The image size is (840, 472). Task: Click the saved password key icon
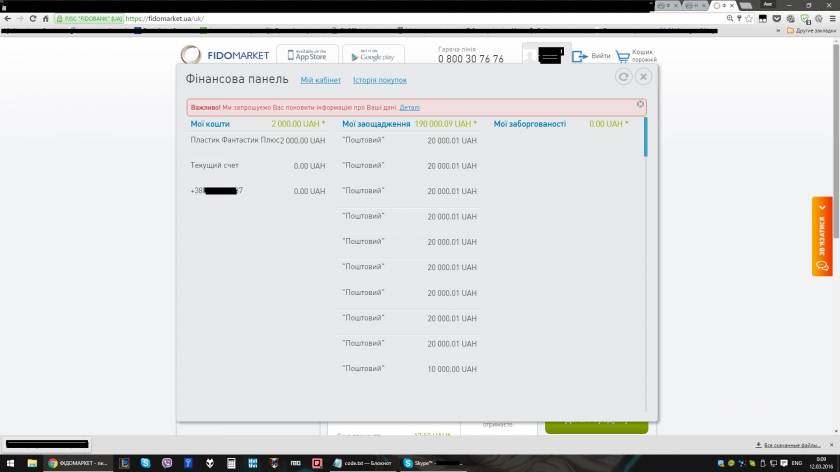pyautogui.click(x=739, y=18)
